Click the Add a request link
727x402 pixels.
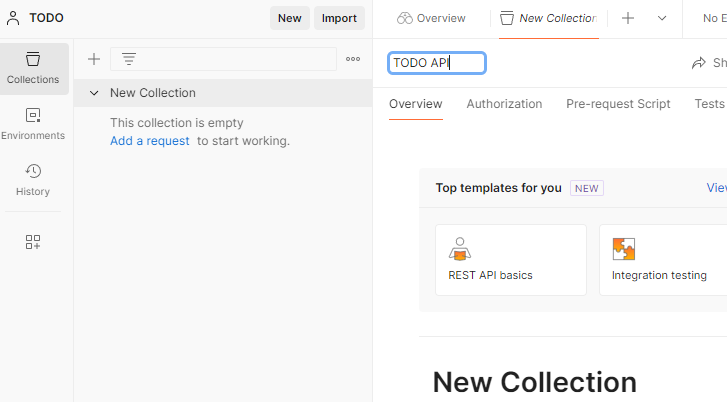150,141
